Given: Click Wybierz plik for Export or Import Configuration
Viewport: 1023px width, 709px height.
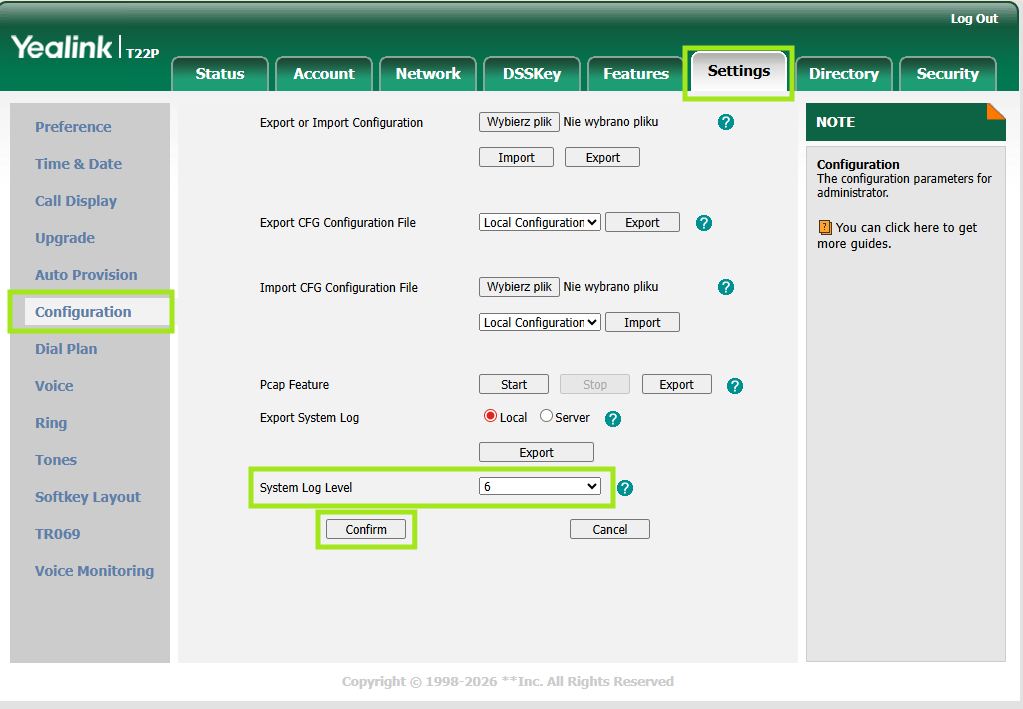Looking at the screenshot, I should point(519,122).
